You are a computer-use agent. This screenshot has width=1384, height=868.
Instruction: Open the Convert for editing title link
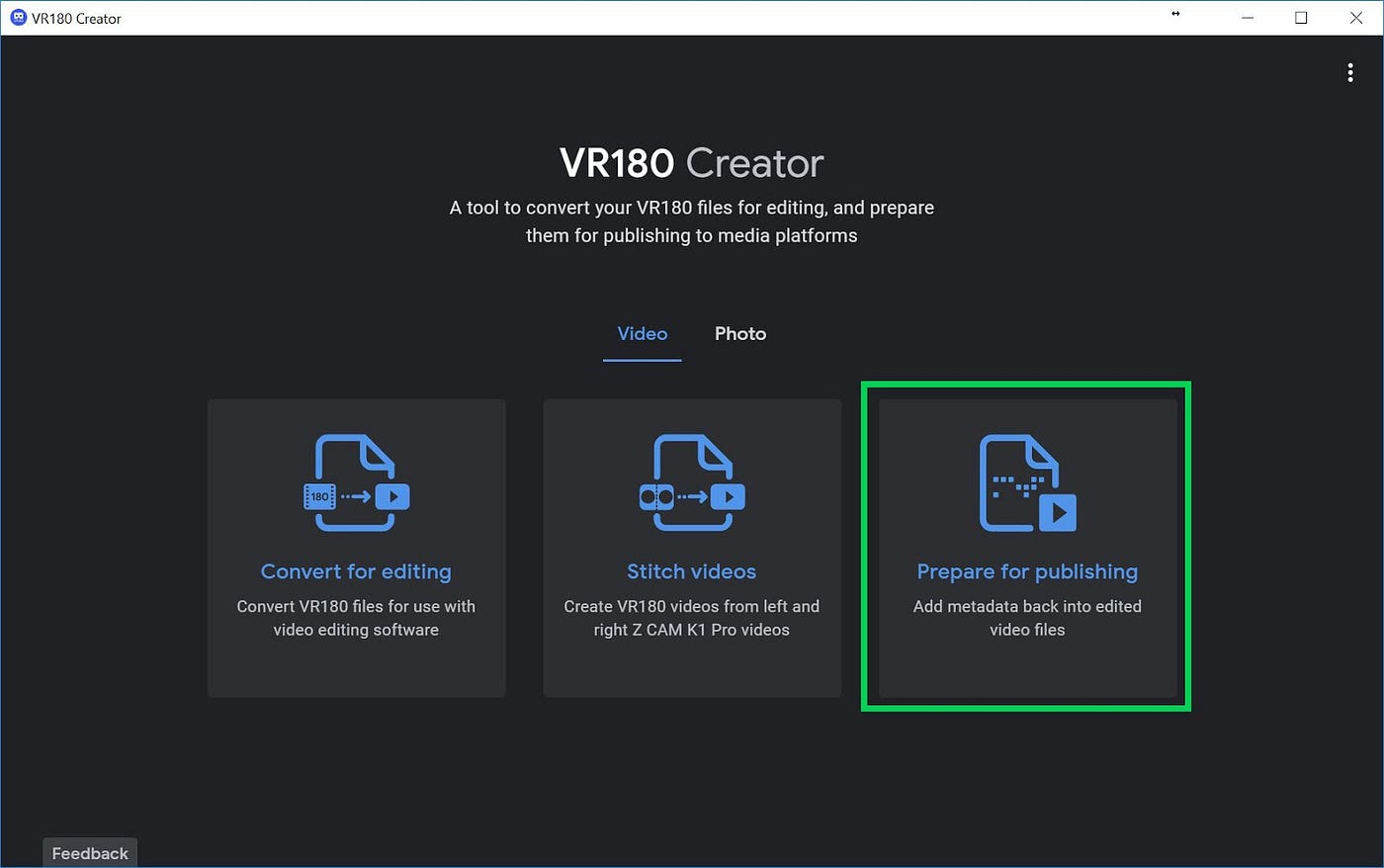point(356,571)
